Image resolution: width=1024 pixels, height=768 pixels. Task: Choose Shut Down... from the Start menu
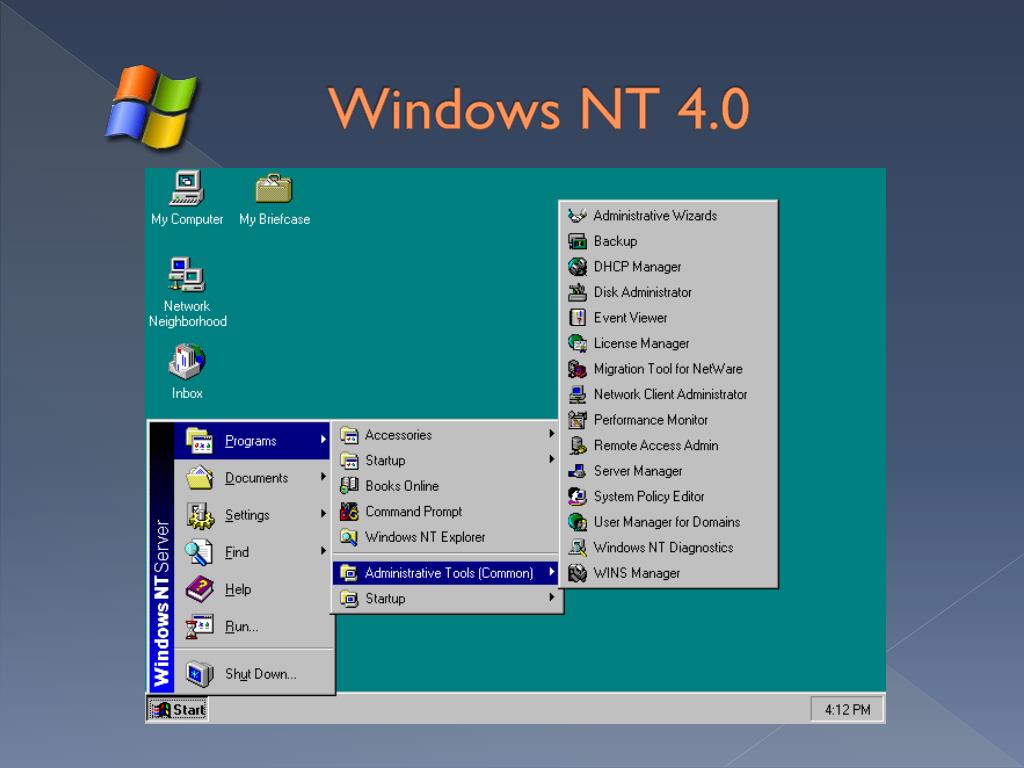(252, 673)
